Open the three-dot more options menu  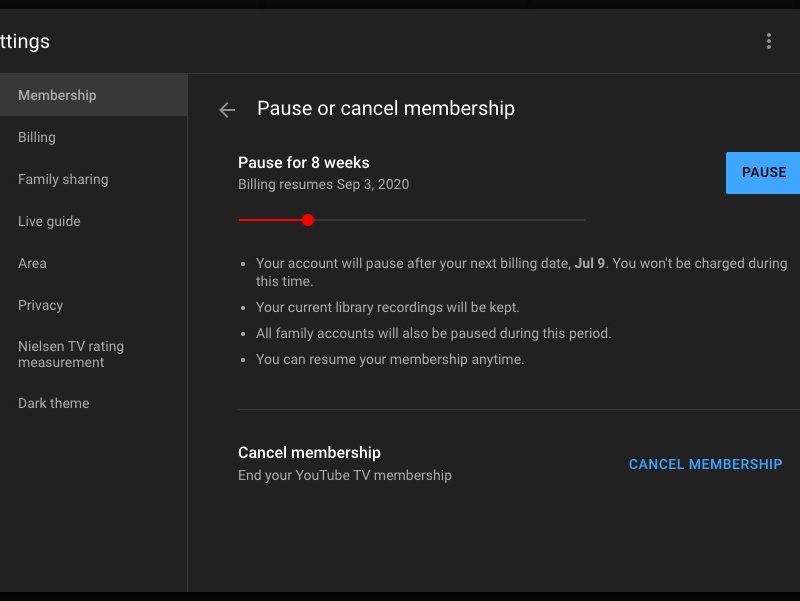coord(768,41)
